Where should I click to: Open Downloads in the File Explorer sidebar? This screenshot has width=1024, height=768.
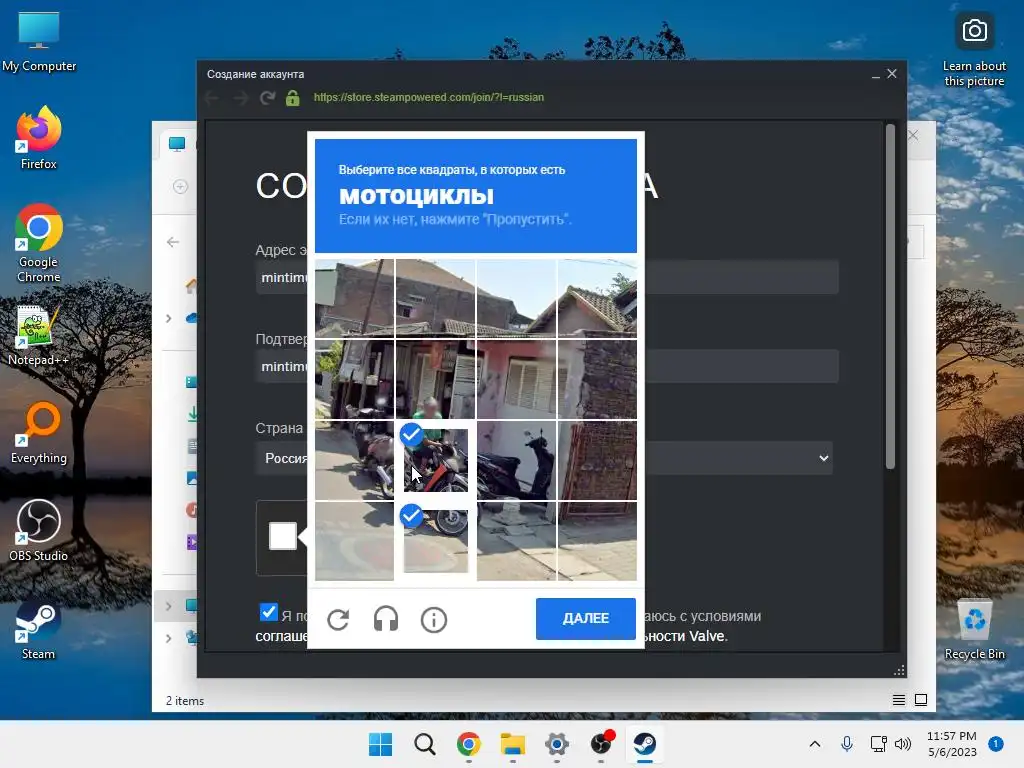click(x=193, y=413)
